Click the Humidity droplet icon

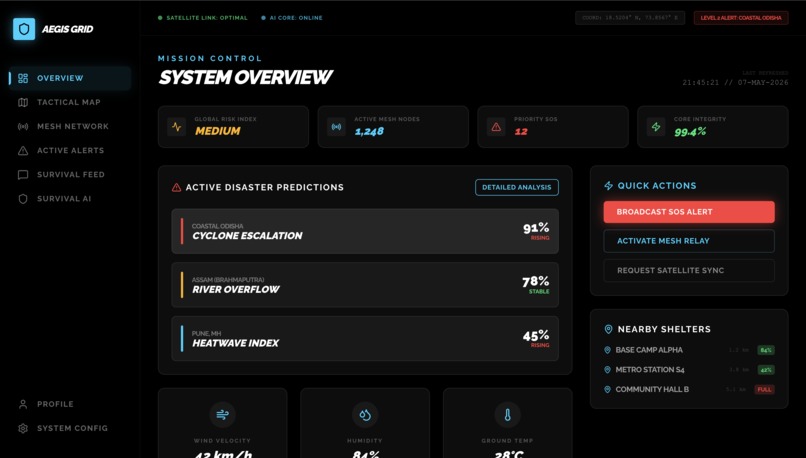pos(365,414)
